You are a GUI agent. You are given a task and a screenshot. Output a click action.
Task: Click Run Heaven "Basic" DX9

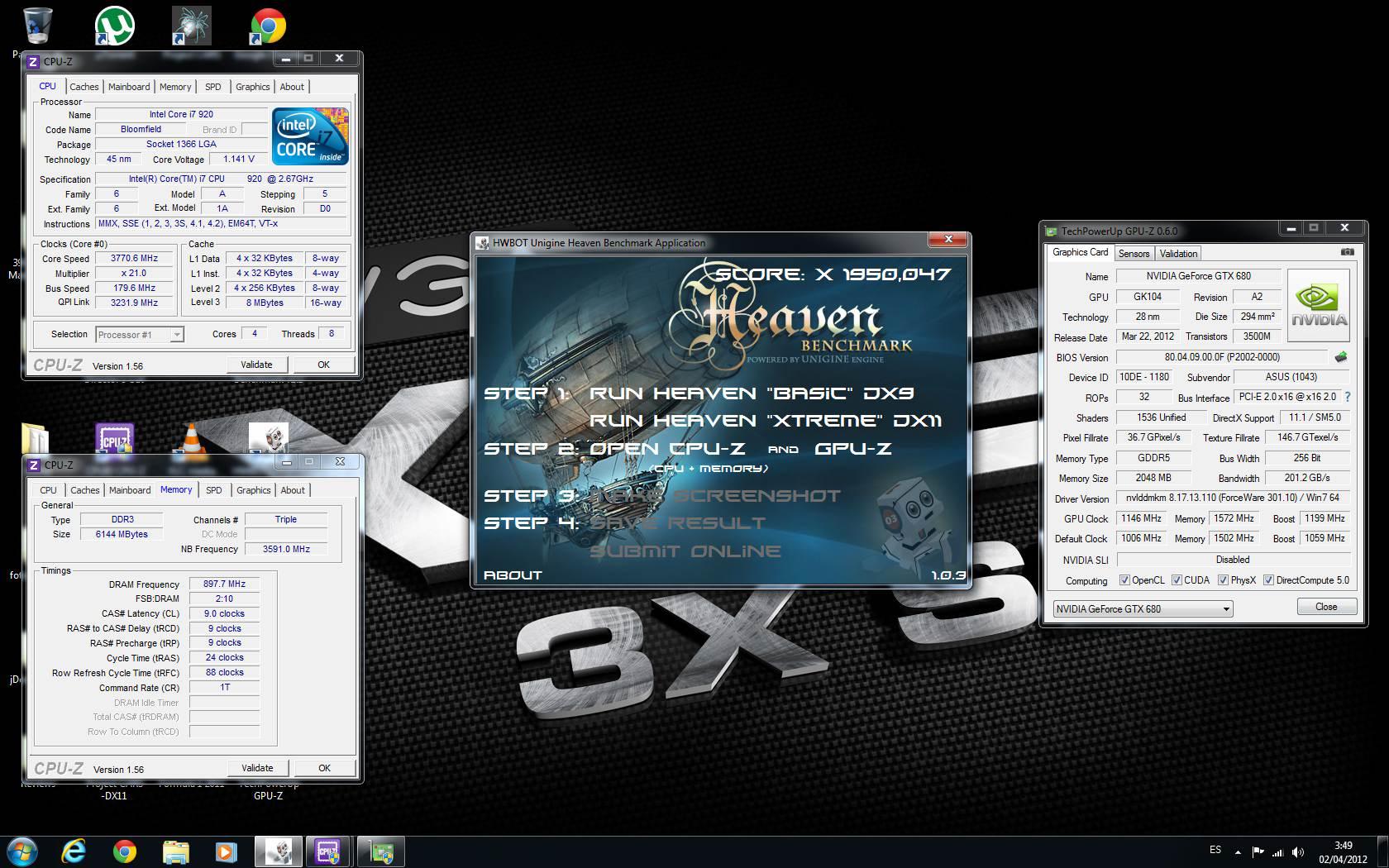751,393
